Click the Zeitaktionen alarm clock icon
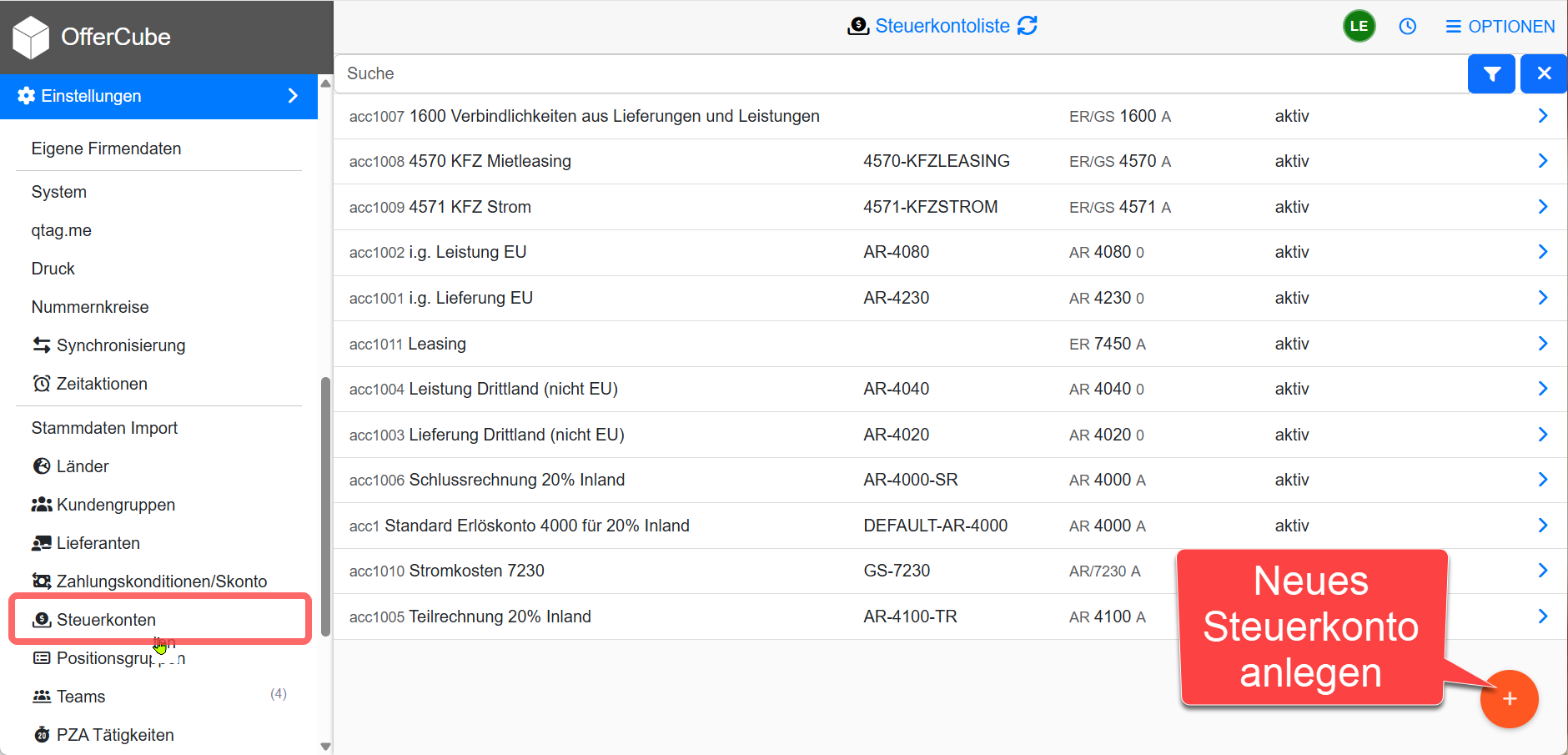The width and height of the screenshot is (1568, 755). (42, 383)
